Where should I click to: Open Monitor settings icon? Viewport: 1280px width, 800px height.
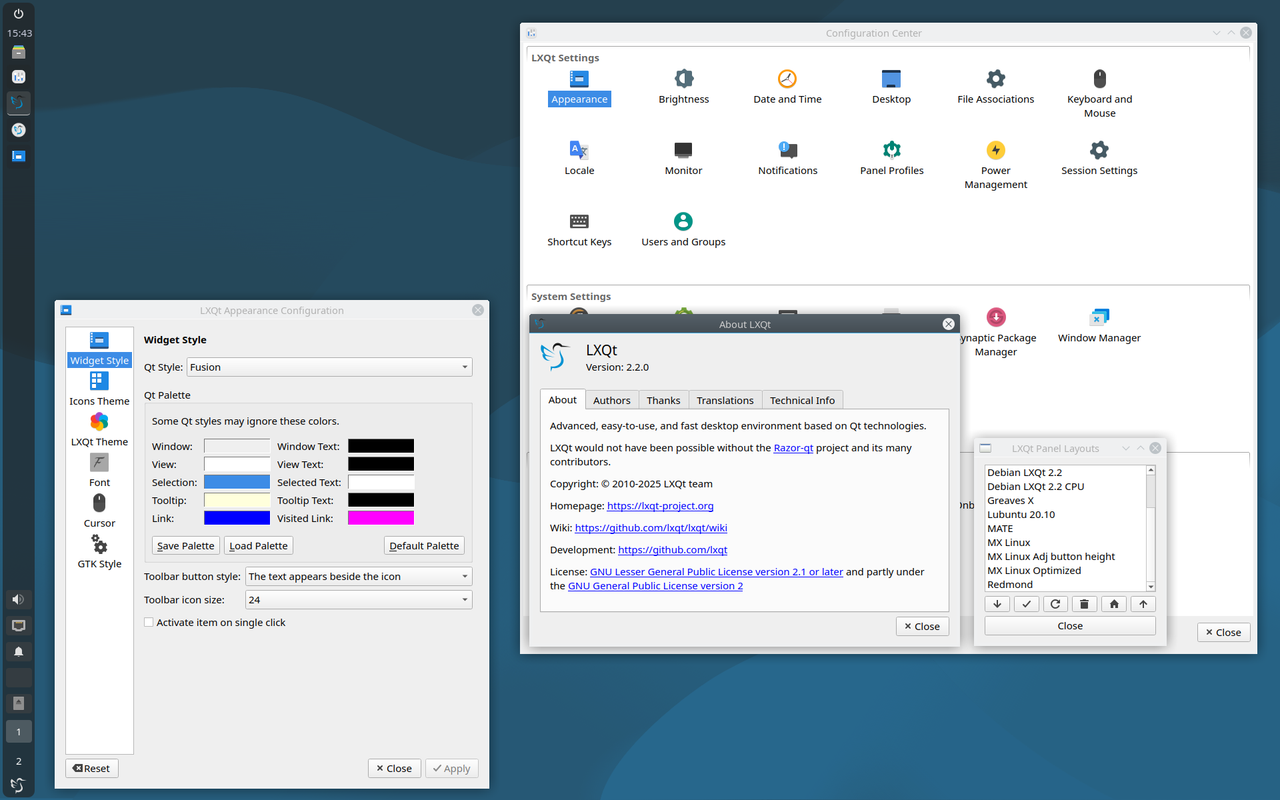tap(684, 158)
